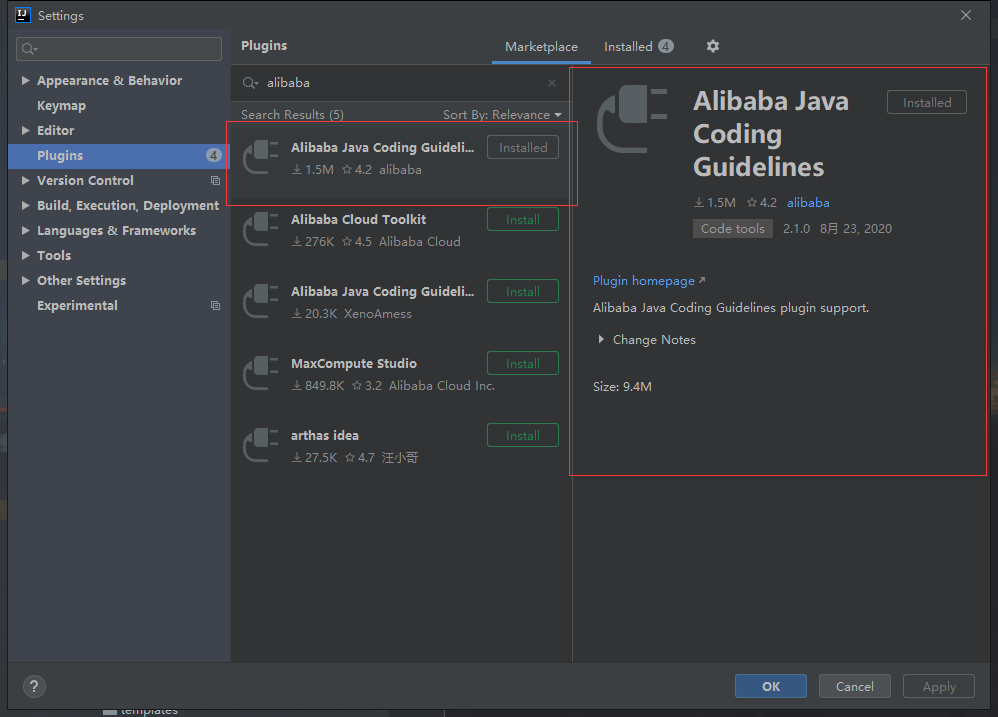This screenshot has width=998, height=717.
Task: Expand the Editor settings node
Action: [x=25, y=130]
